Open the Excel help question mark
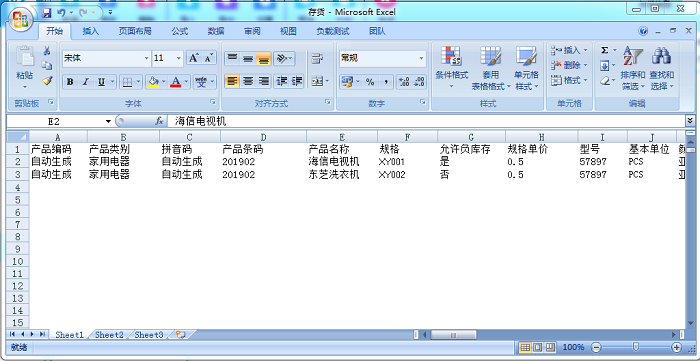 [643, 31]
